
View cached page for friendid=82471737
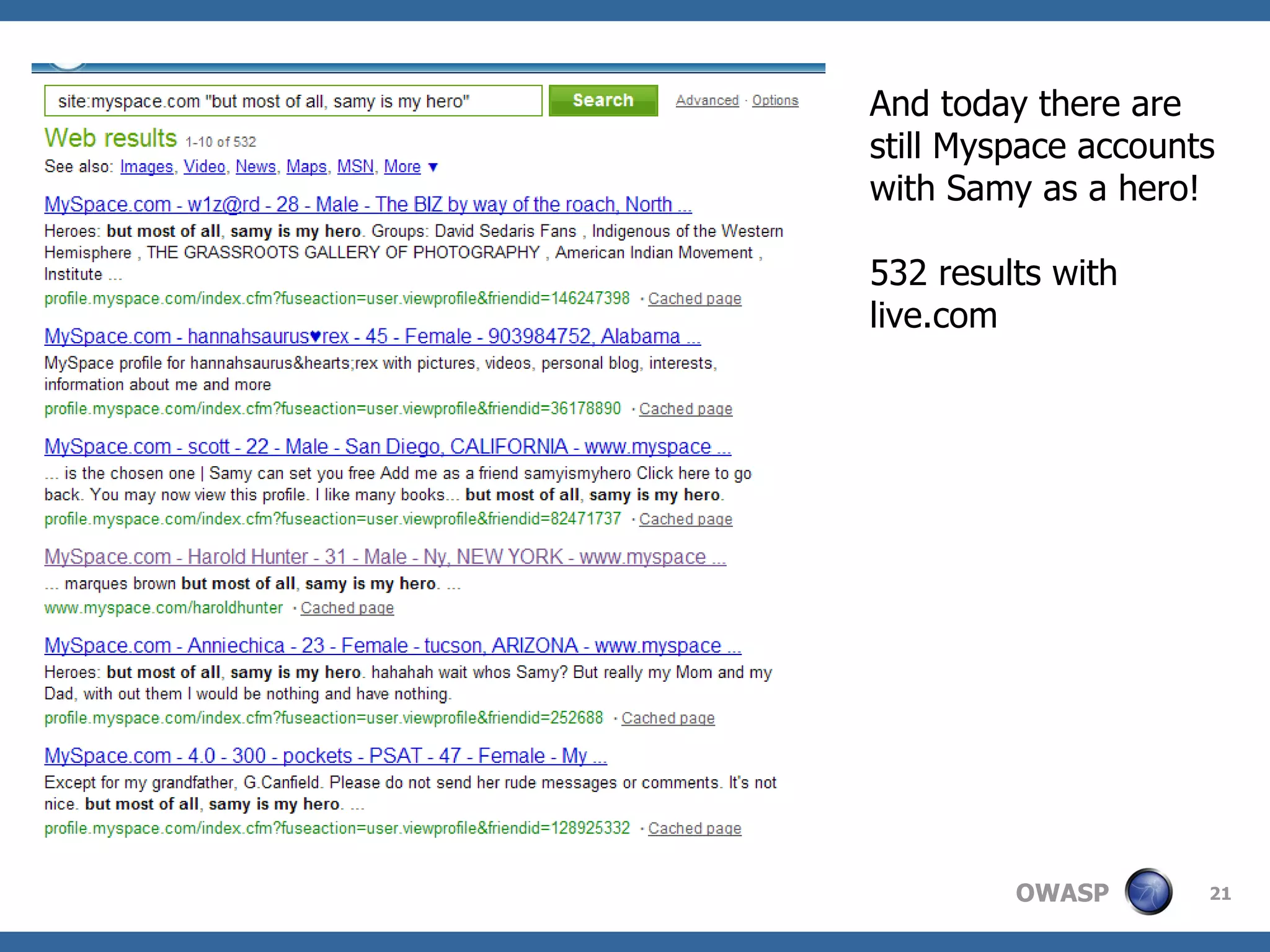686,519
